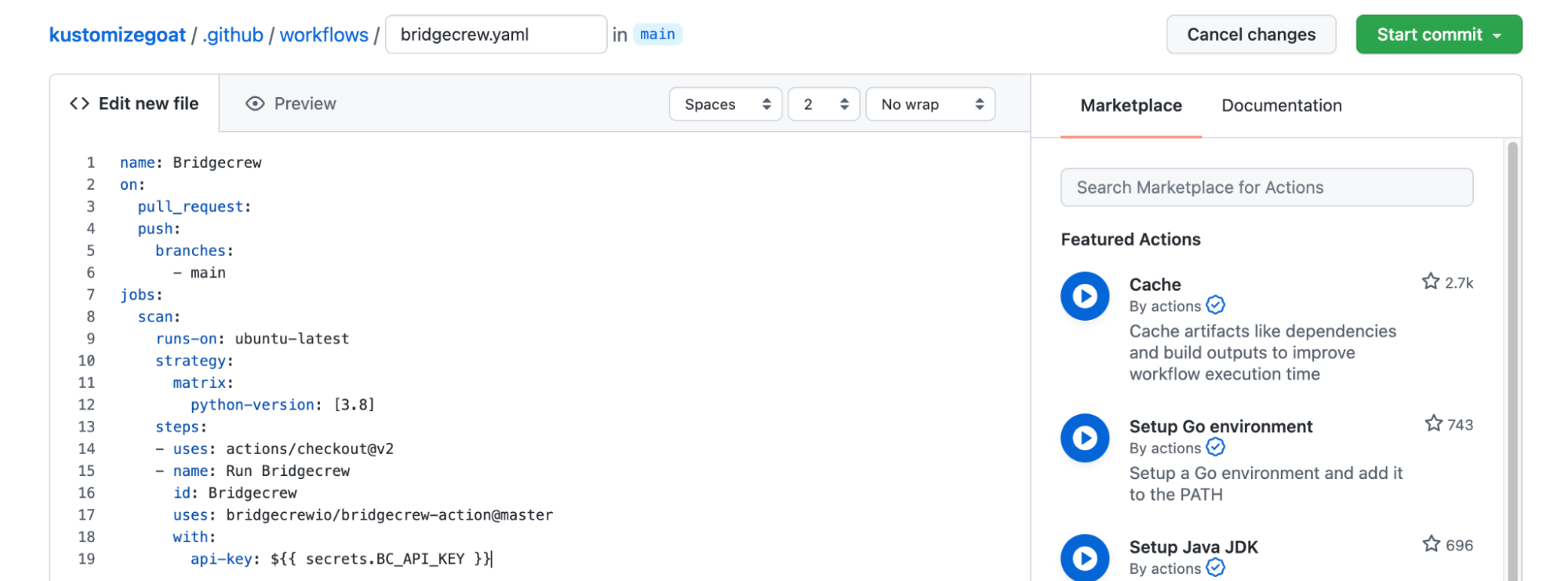Click the 'matrix:' line in the editor
Viewport: 1568px width, 581px height.
203,383
